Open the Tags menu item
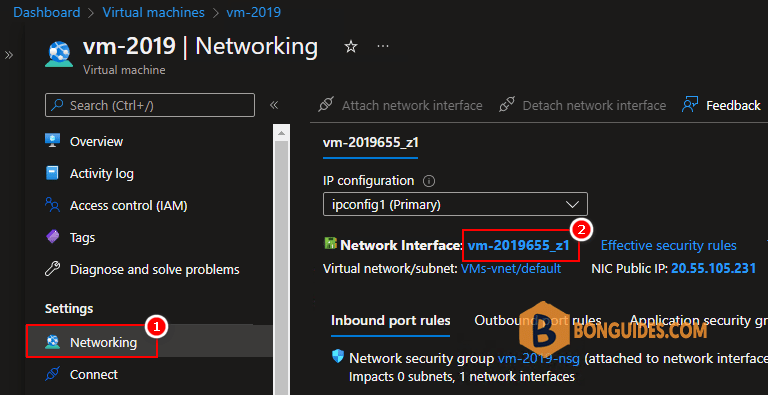This screenshot has width=768, height=395. click(82, 238)
